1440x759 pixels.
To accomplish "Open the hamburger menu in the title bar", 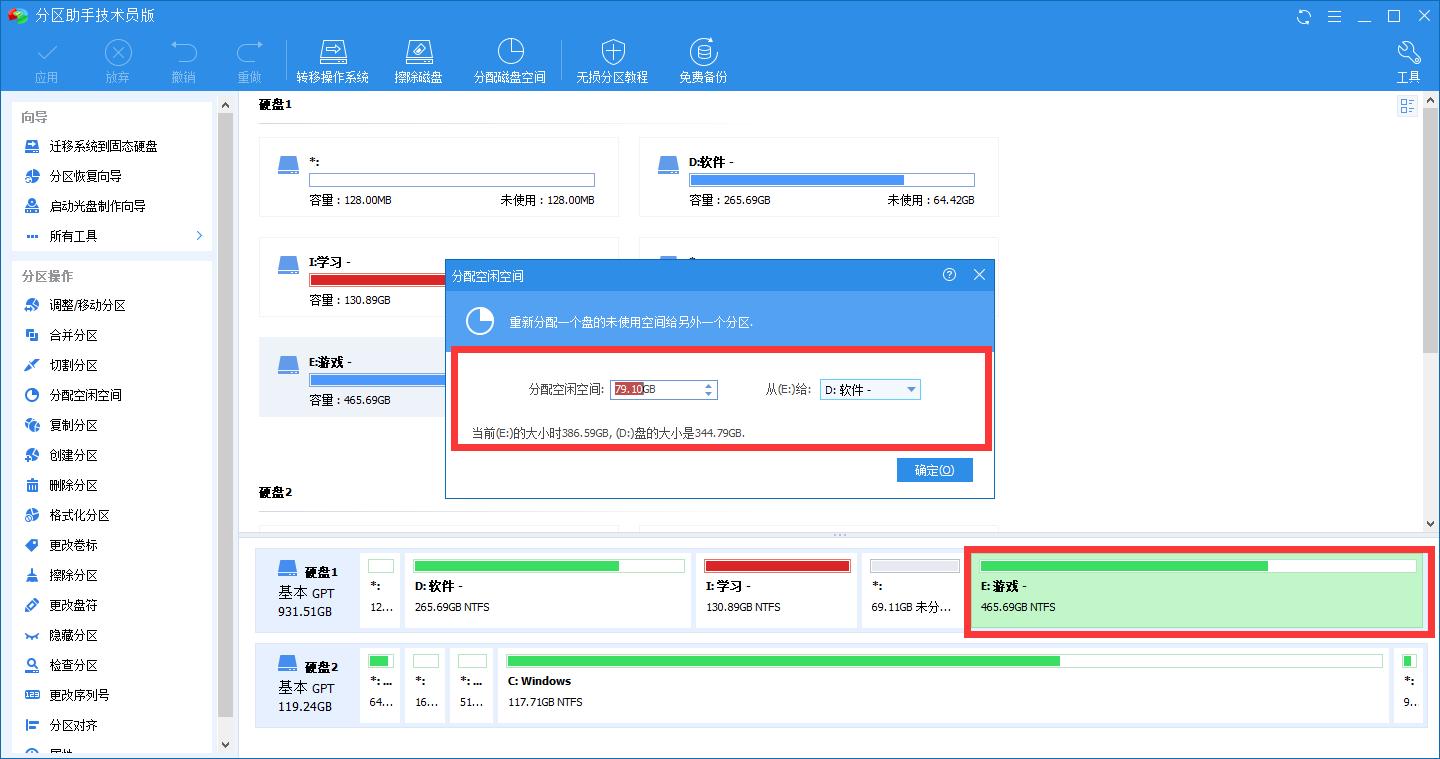I will point(1334,15).
